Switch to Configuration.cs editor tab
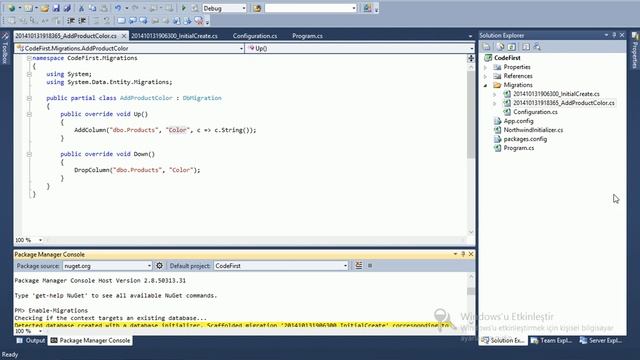The width and height of the screenshot is (640, 360). pos(255,36)
